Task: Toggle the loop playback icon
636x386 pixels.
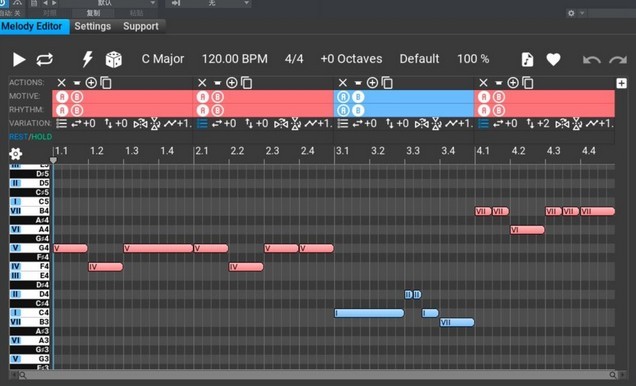Action: (x=44, y=59)
